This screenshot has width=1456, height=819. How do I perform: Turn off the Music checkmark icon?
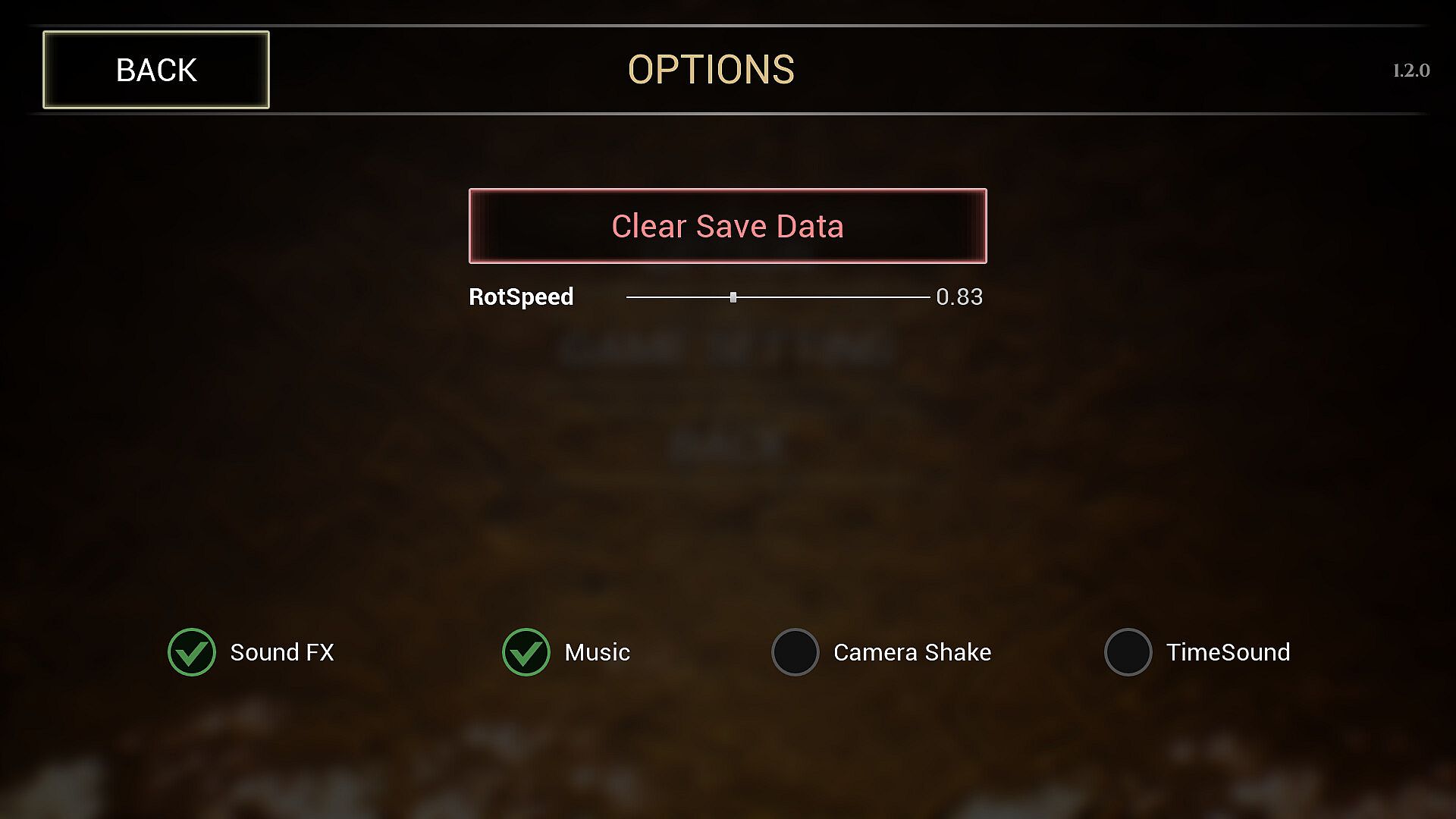click(x=526, y=652)
